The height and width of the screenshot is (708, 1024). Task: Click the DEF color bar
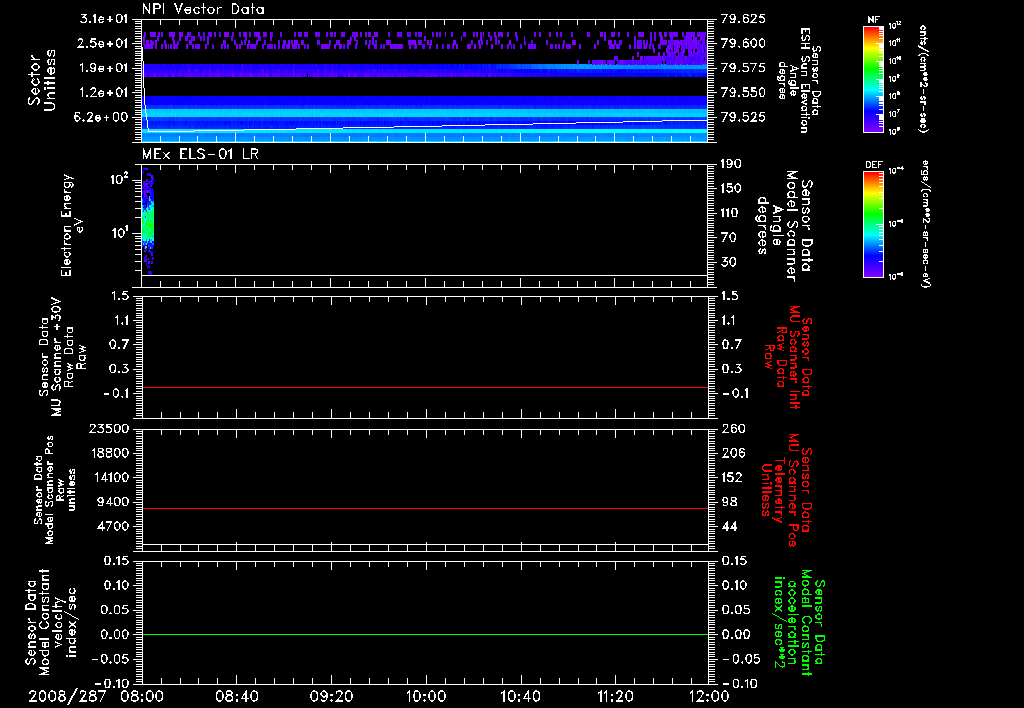click(x=873, y=224)
